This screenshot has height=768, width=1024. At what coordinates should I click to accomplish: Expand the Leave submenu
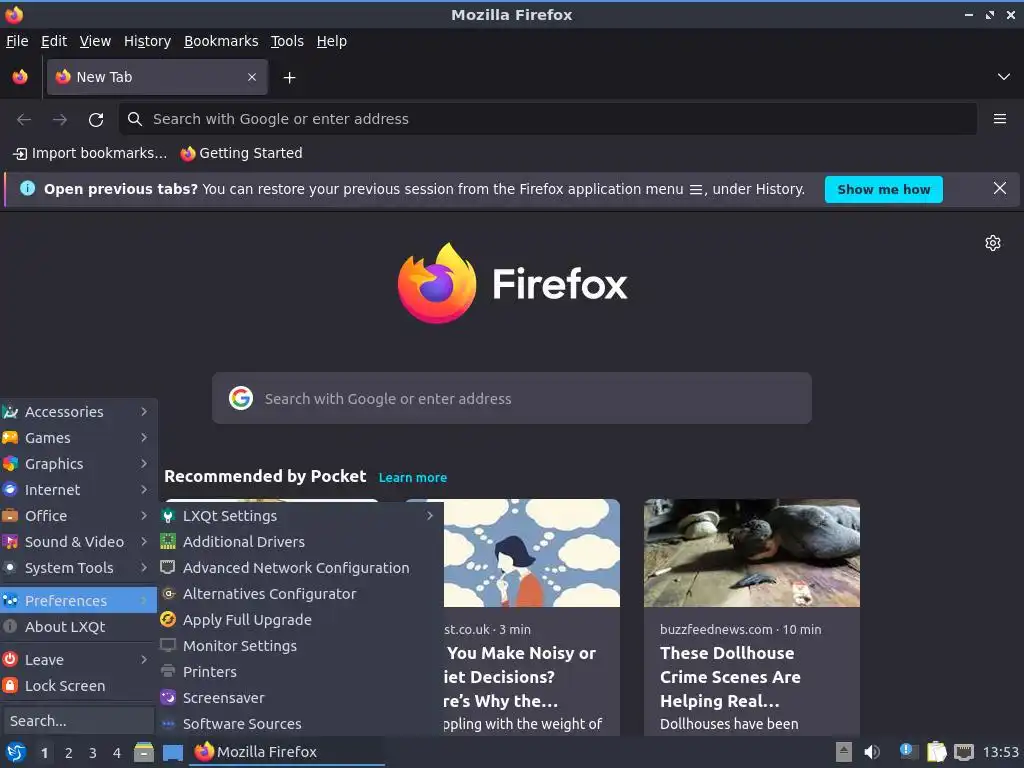coord(78,660)
